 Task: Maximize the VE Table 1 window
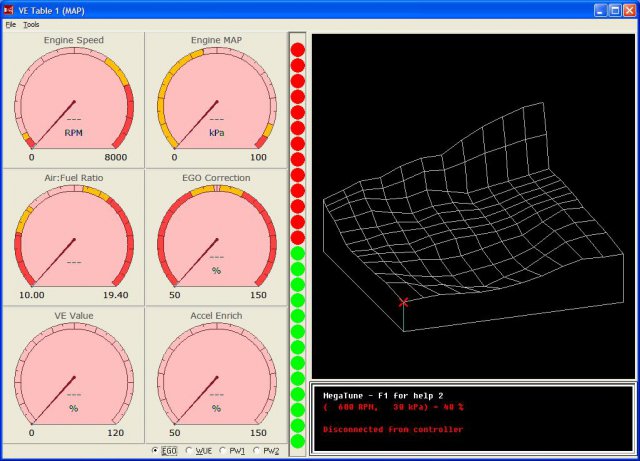614,9
